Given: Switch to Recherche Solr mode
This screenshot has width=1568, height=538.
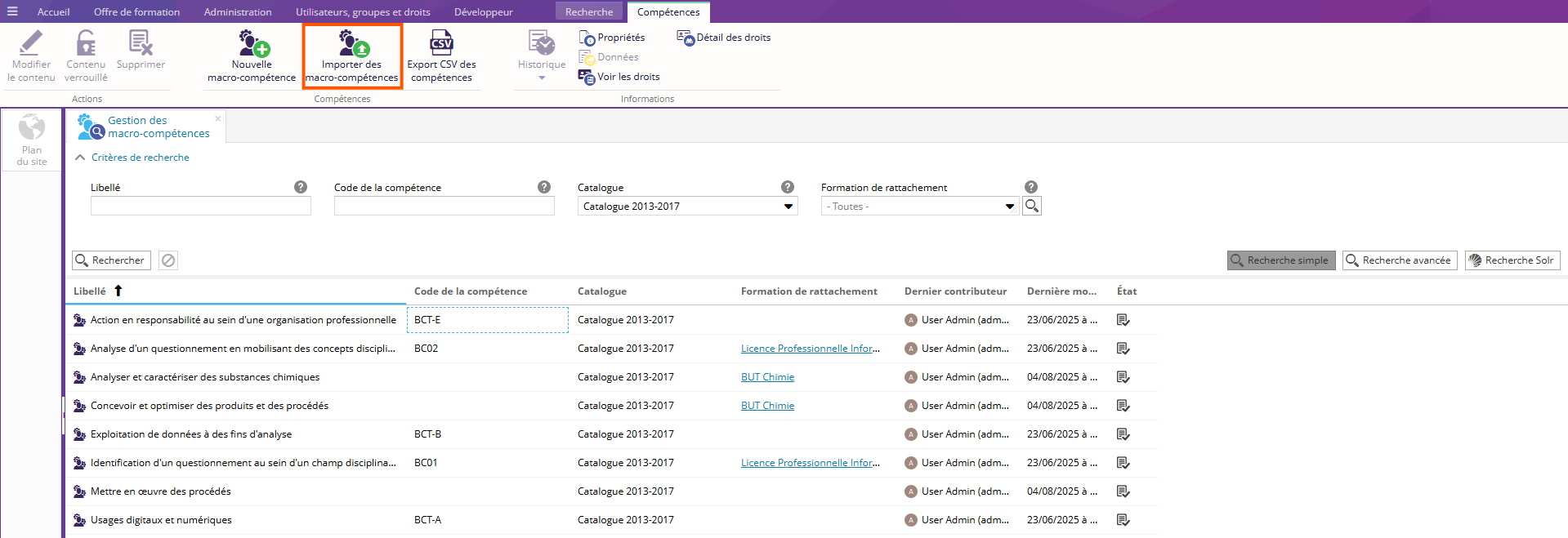Looking at the screenshot, I should point(1512,260).
